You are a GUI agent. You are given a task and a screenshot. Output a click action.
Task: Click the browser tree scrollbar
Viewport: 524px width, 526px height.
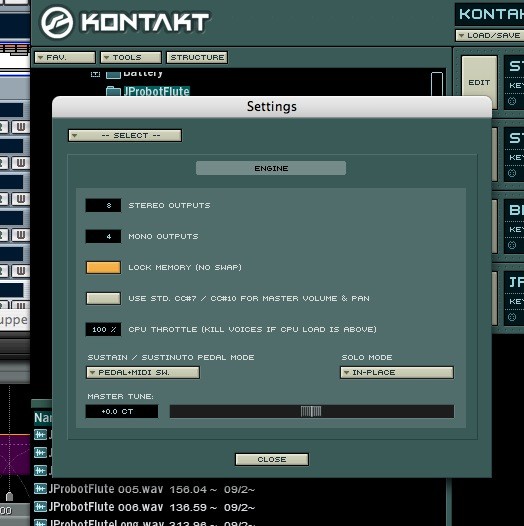click(437, 84)
